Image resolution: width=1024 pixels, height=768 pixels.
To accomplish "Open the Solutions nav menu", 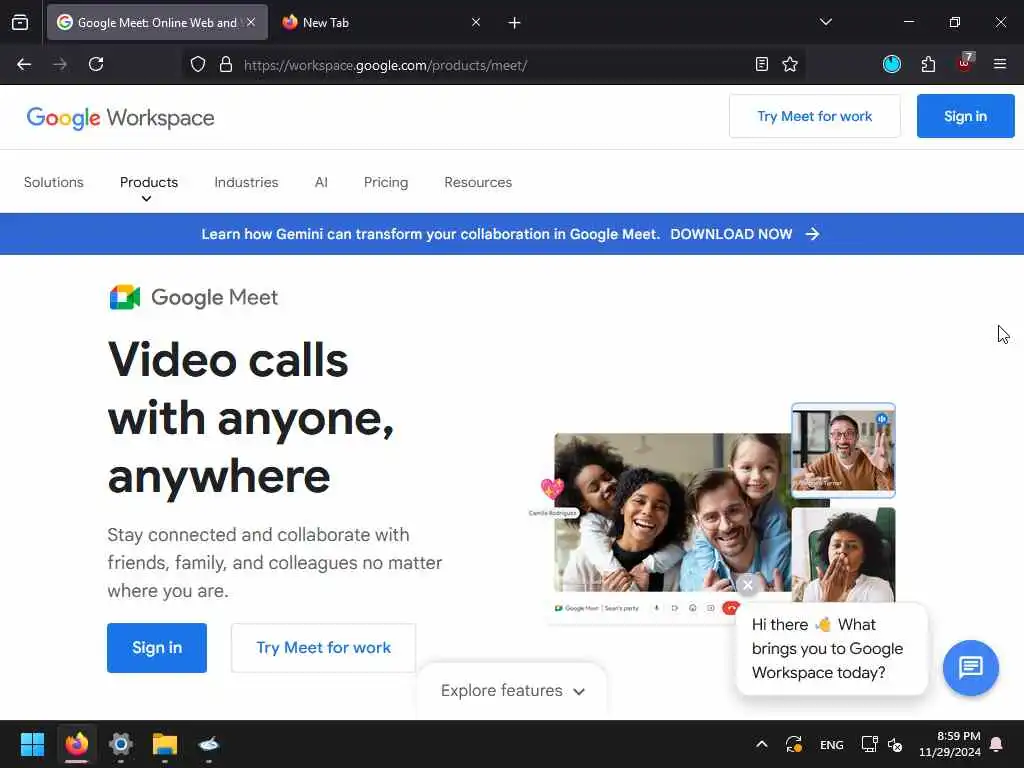I will pyautogui.click(x=54, y=182).
